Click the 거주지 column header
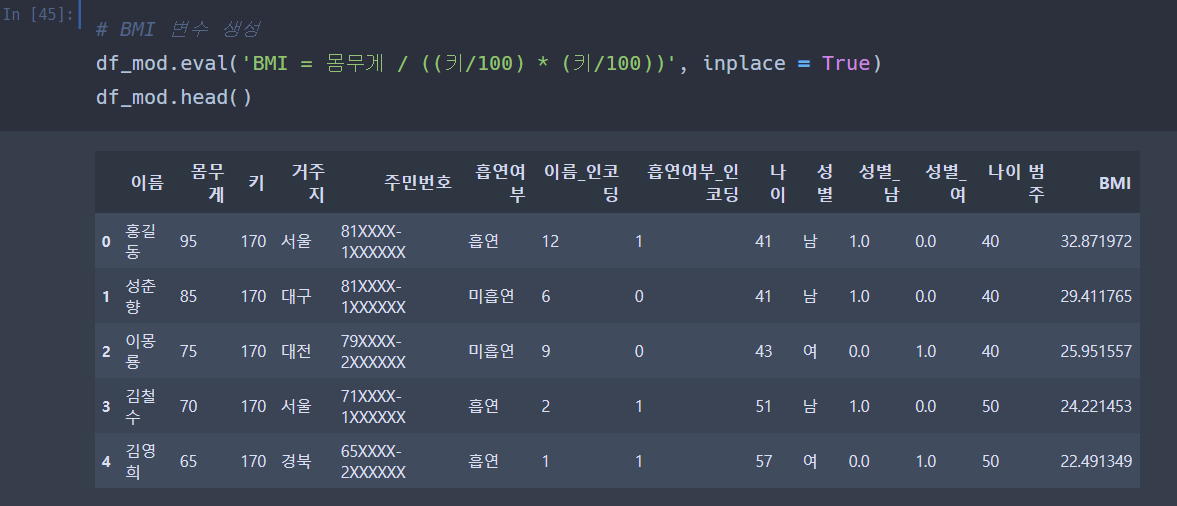1177x506 pixels. point(309,182)
